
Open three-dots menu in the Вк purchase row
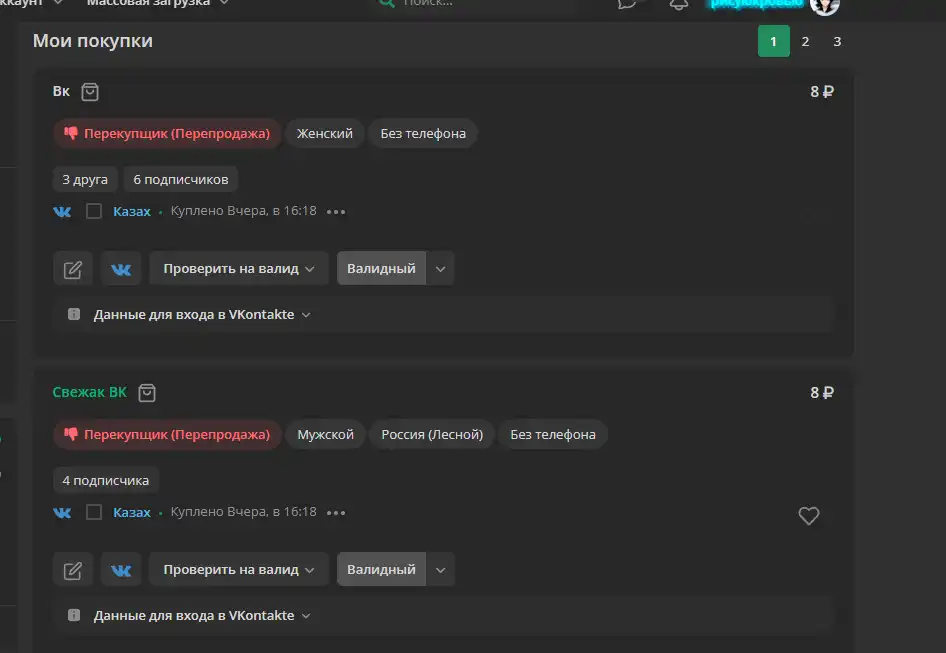coord(336,212)
